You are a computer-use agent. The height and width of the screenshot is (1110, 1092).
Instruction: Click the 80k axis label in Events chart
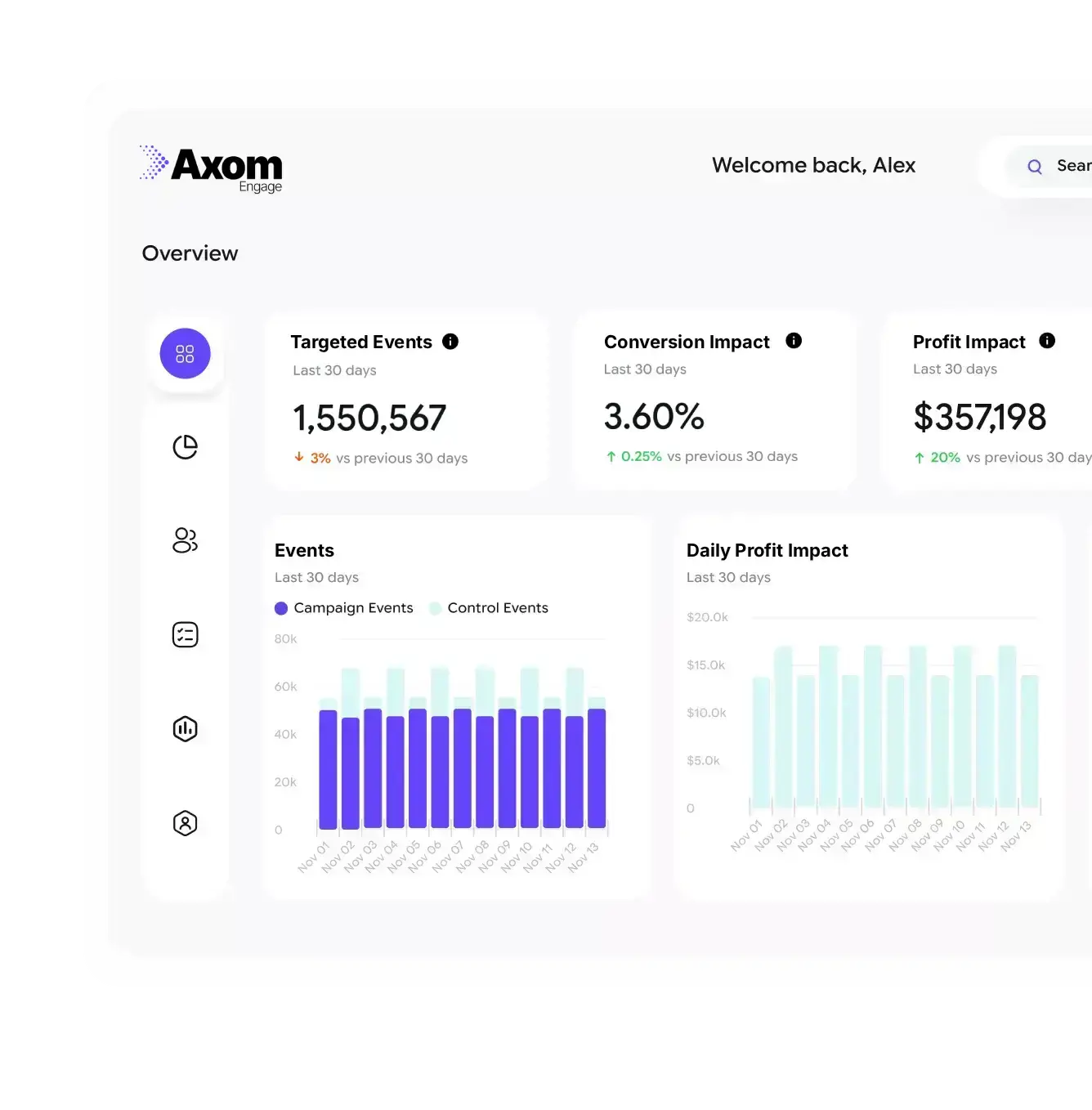(285, 639)
